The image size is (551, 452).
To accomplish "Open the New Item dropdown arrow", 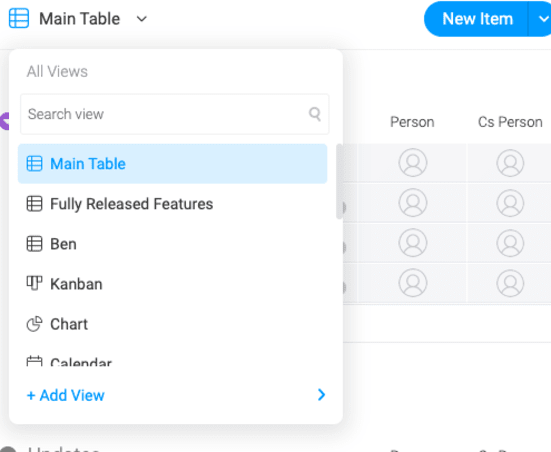I will click(543, 19).
